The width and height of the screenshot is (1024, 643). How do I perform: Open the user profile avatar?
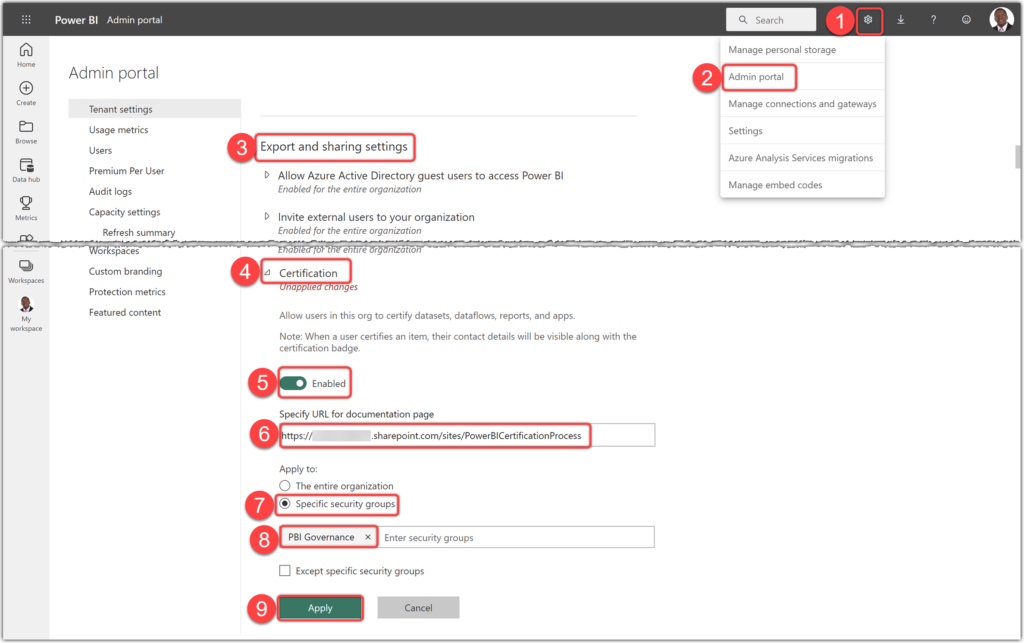tap(1001, 20)
